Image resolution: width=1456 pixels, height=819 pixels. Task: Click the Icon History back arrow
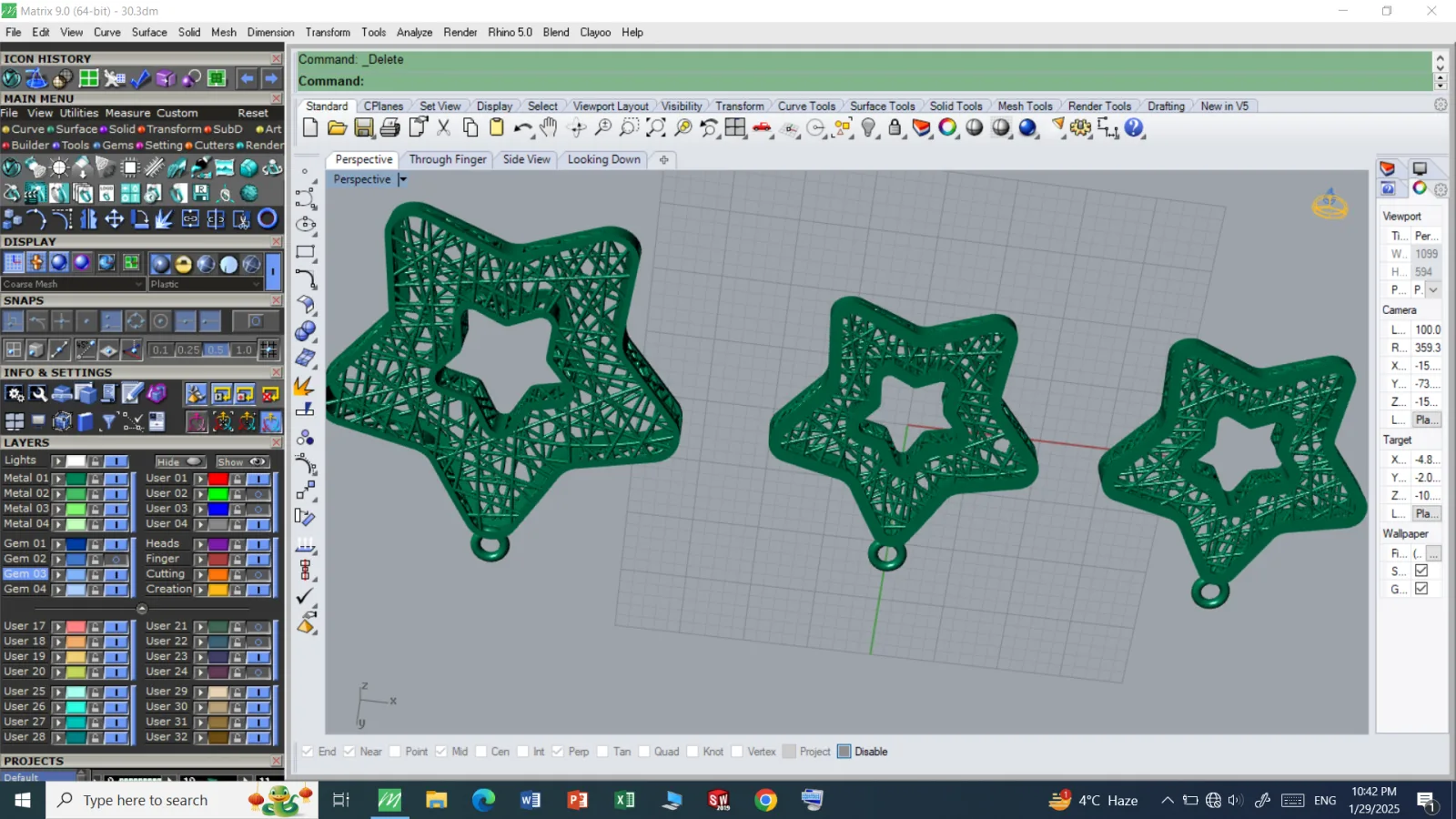[247, 78]
